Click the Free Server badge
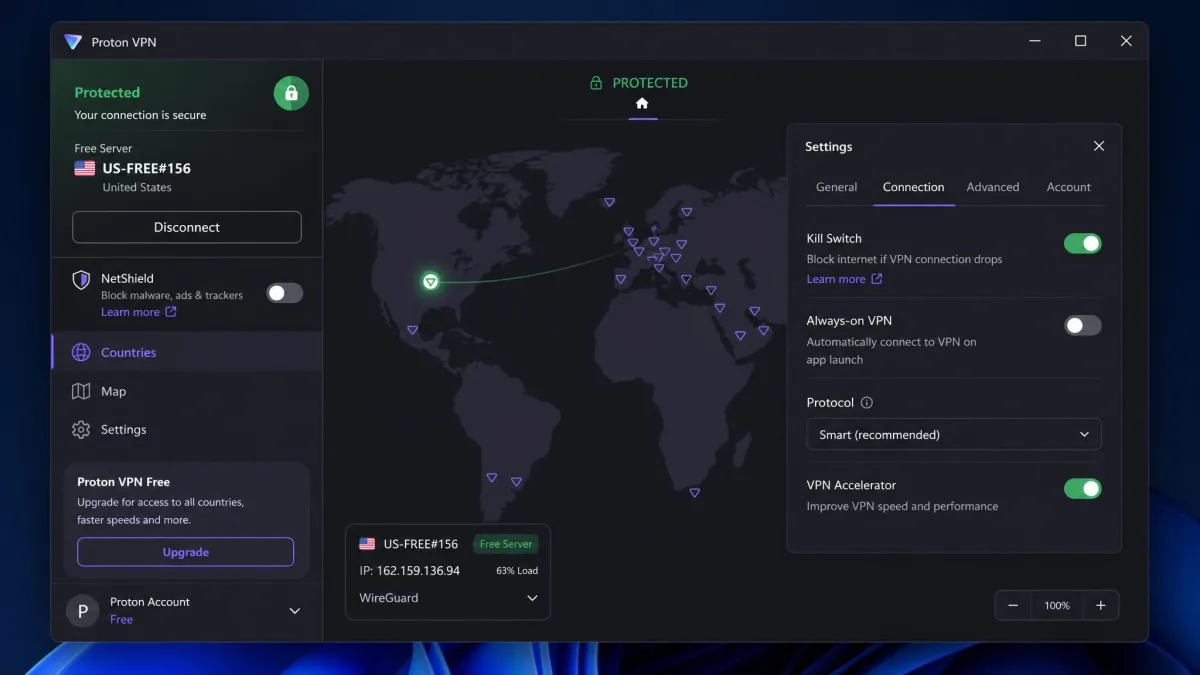 coord(506,544)
